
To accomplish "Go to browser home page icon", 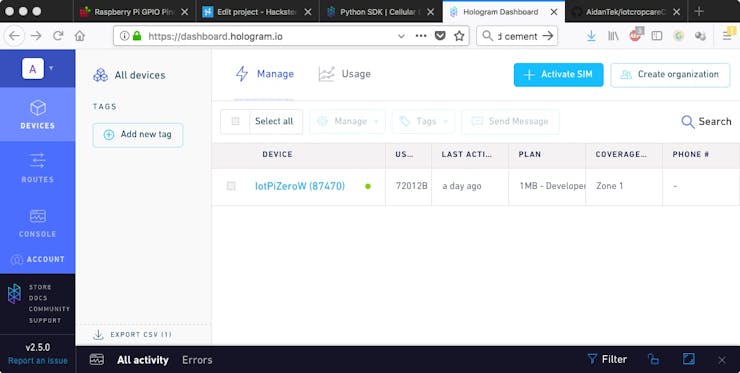I will tap(80, 36).
